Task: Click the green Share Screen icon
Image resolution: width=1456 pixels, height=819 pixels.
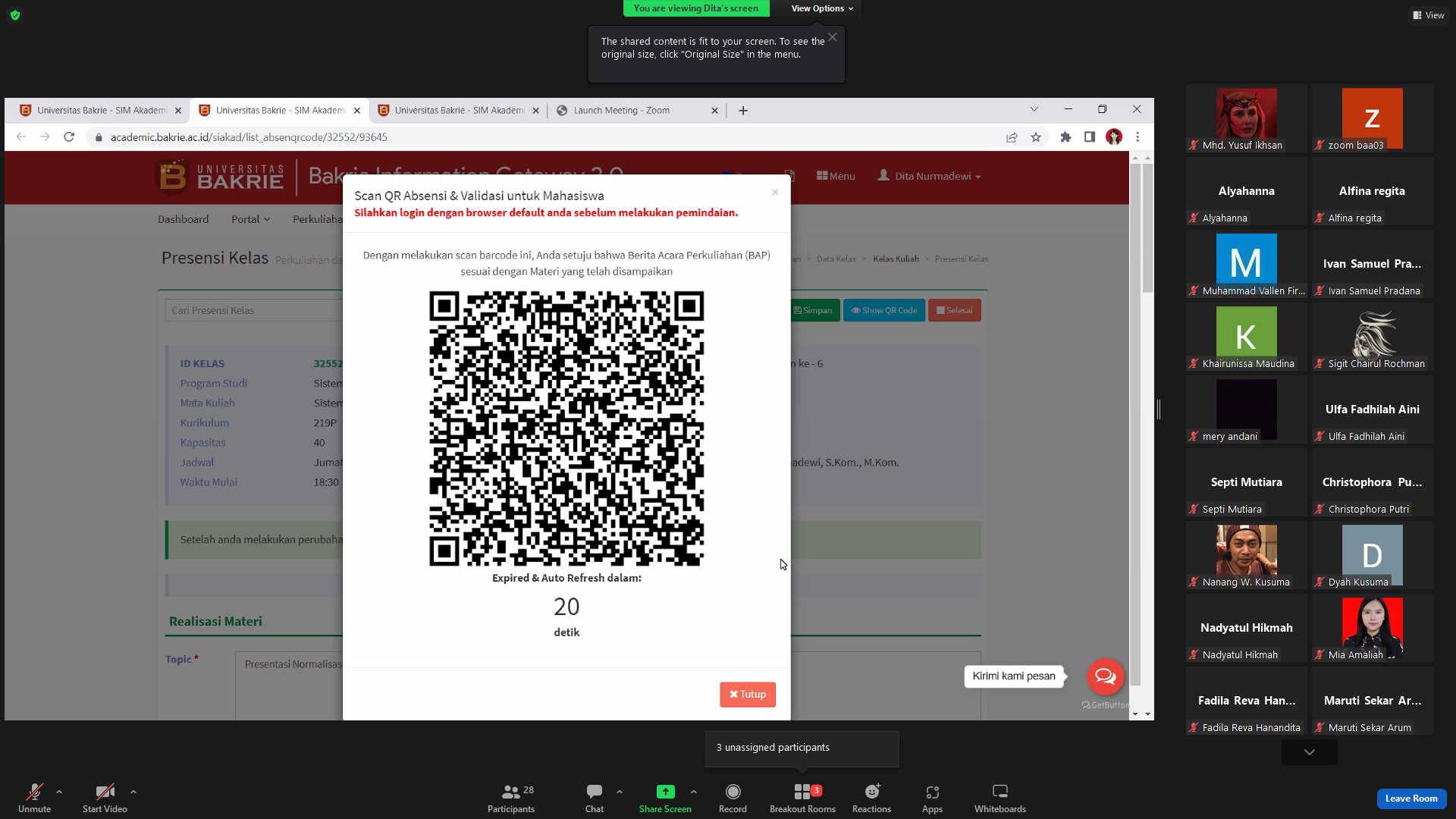Action: [x=665, y=792]
